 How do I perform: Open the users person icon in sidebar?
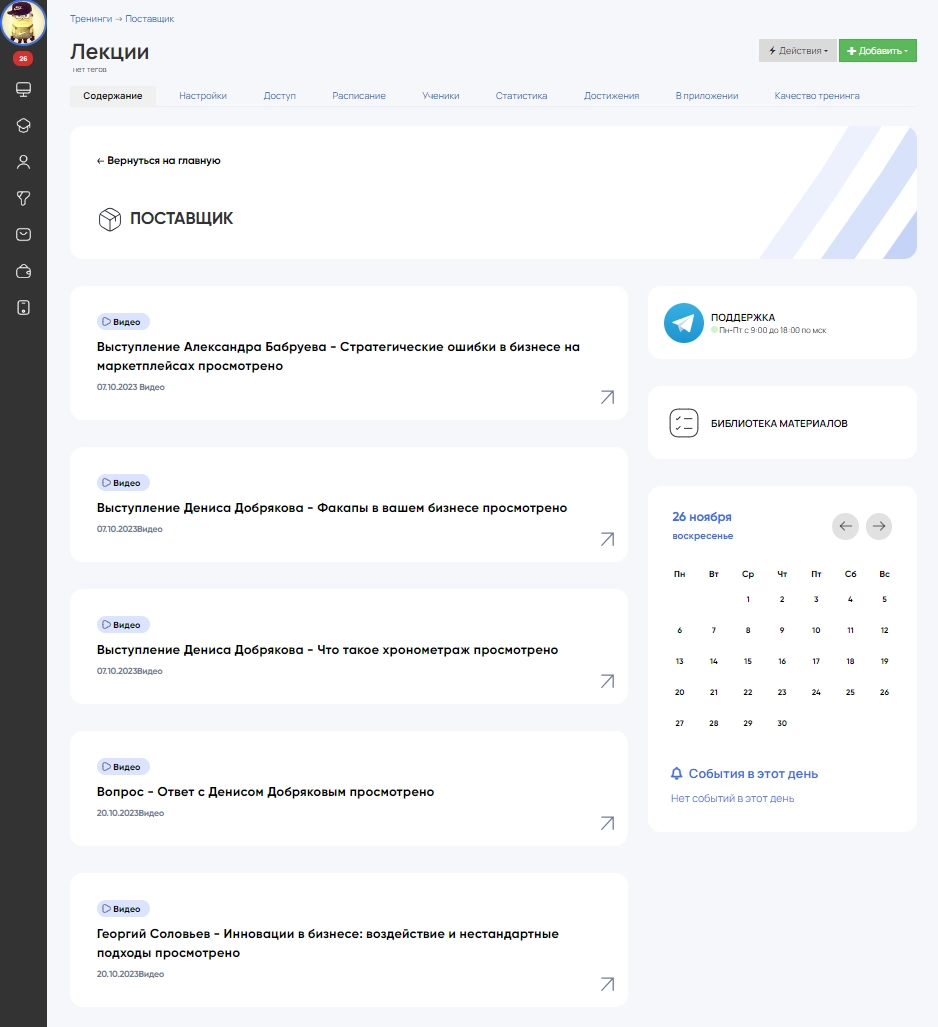[x=24, y=162]
